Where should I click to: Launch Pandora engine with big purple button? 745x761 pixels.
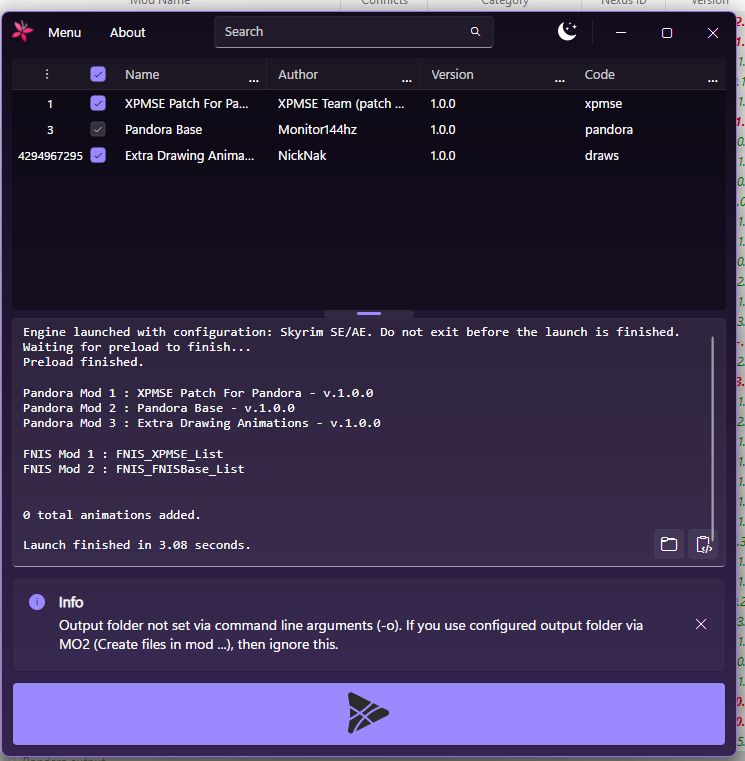pos(369,713)
